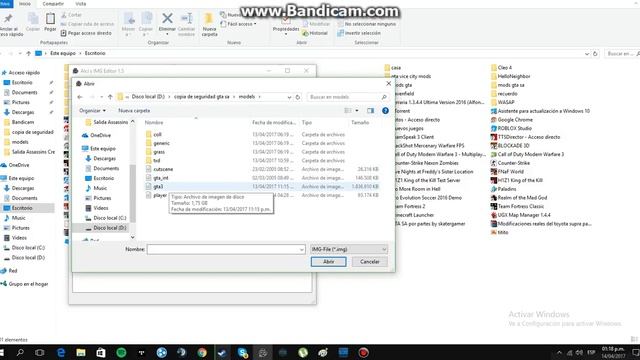640x360 pixels.
Task: Open Microsoft Edge from the taskbar
Action: tap(61, 353)
